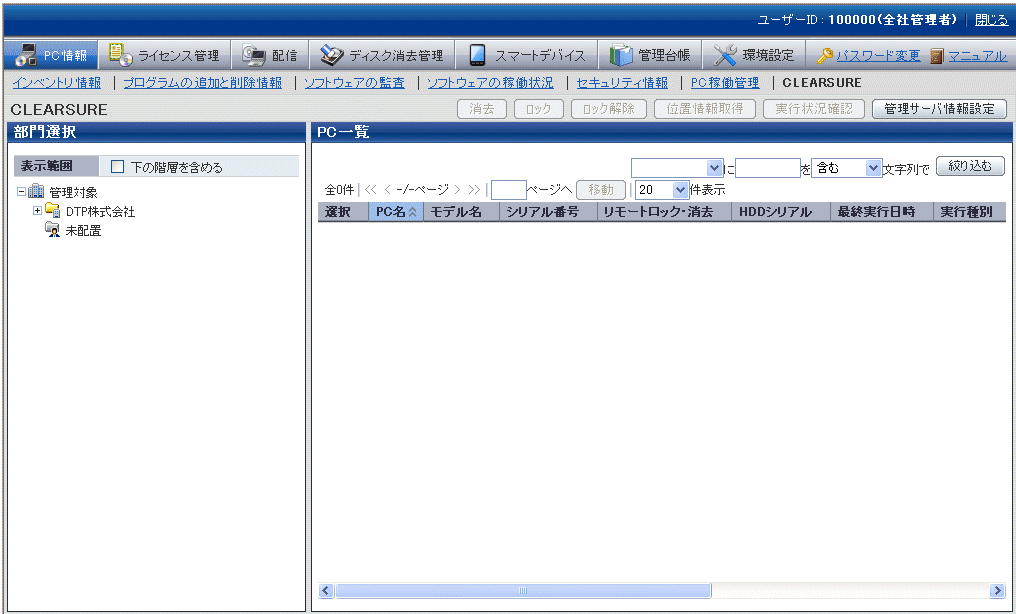The width and height of the screenshot is (1016, 614).
Task: Switch to the 配信 tab
Action: (270, 55)
